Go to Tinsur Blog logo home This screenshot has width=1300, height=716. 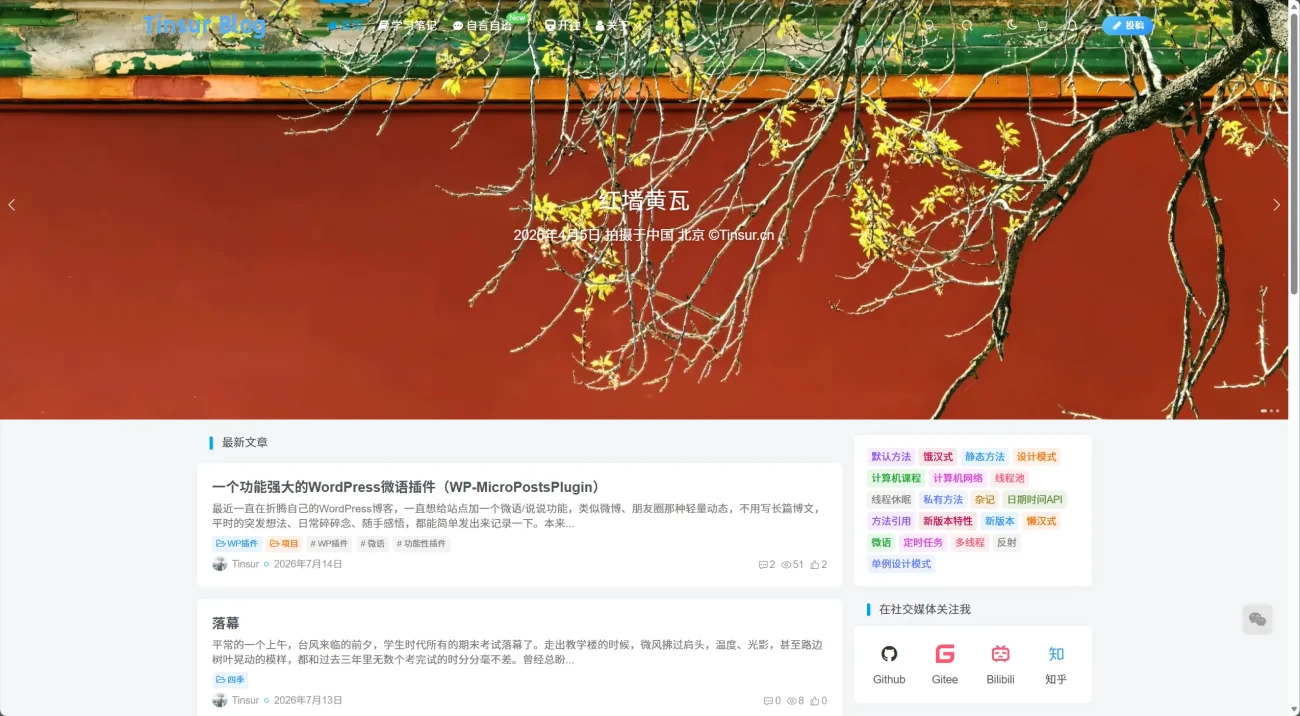[x=204, y=25]
